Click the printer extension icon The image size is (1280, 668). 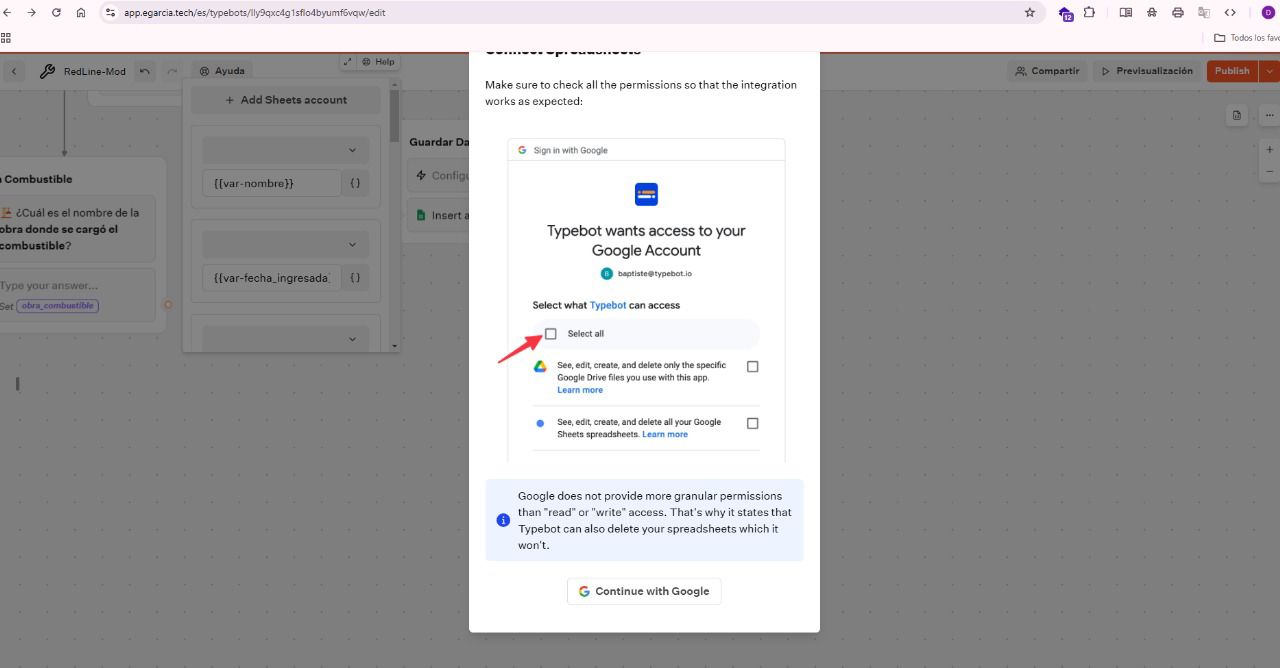1177,13
